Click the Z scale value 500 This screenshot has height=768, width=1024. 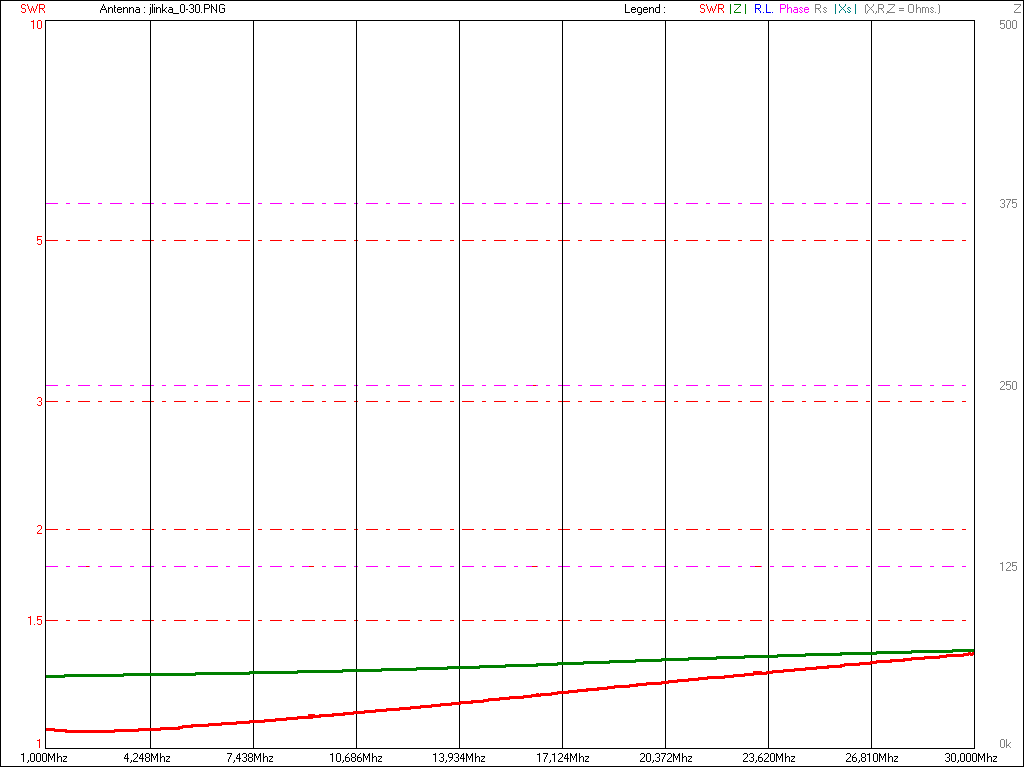click(1008, 25)
